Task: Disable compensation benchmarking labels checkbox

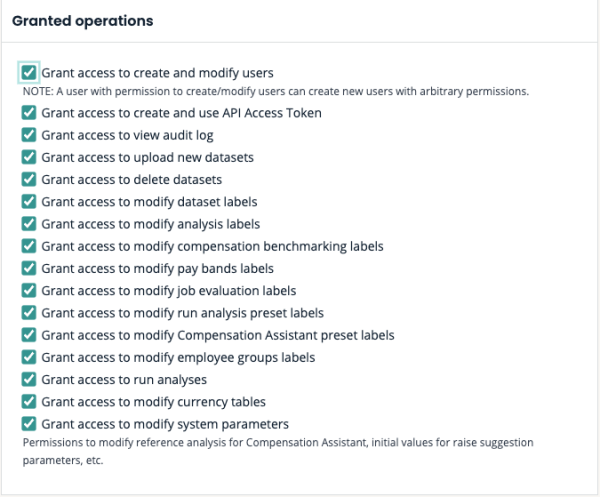Action: [x=29, y=246]
